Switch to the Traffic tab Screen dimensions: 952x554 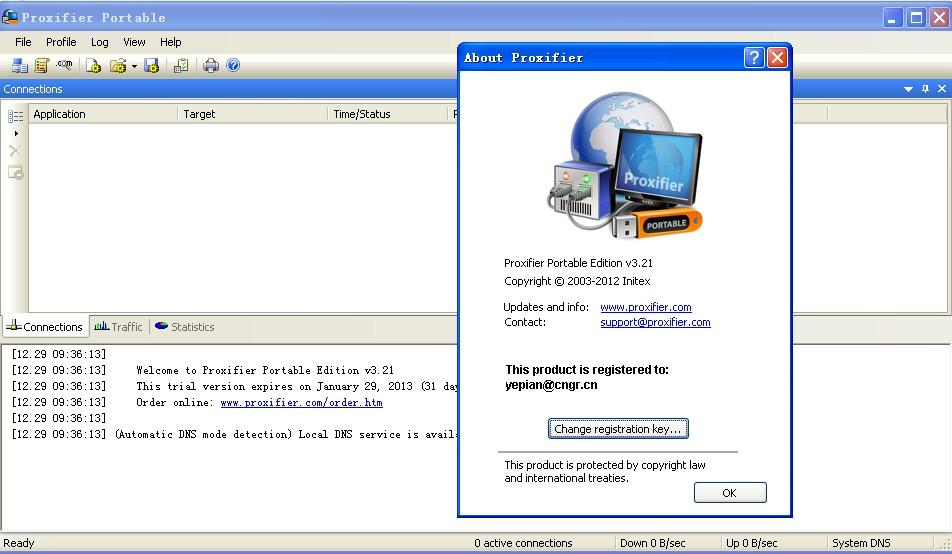pos(118,327)
